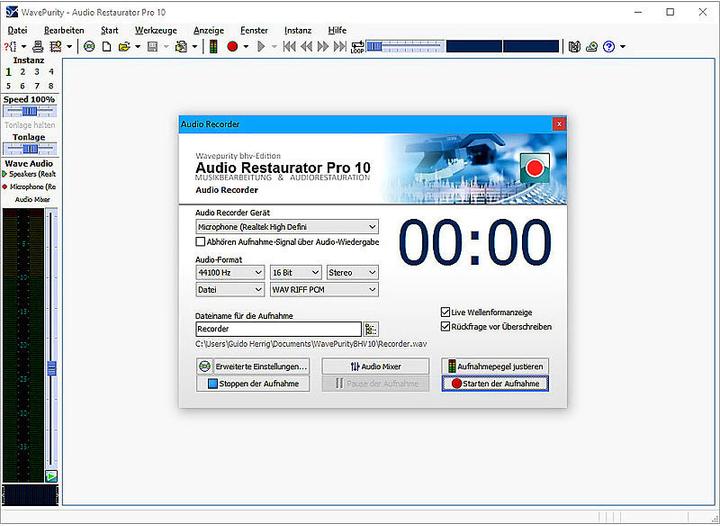Adjust the Tonlage slider
The width and height of the screenshot is (720, 526).
click(30, 149)
